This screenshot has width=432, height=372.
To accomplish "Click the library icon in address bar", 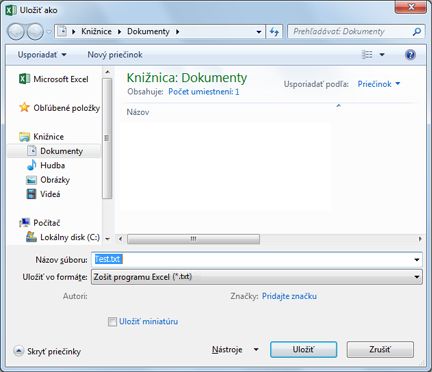I will pos(62,31).
